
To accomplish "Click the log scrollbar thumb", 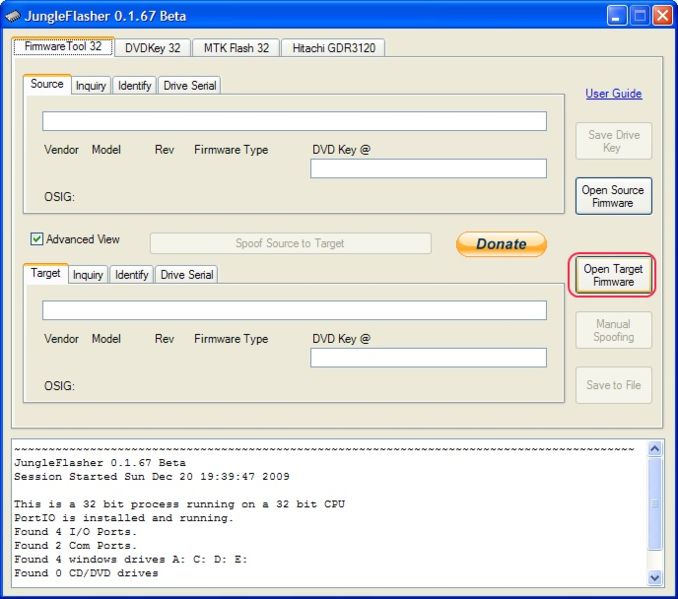I will pos(655,504).
